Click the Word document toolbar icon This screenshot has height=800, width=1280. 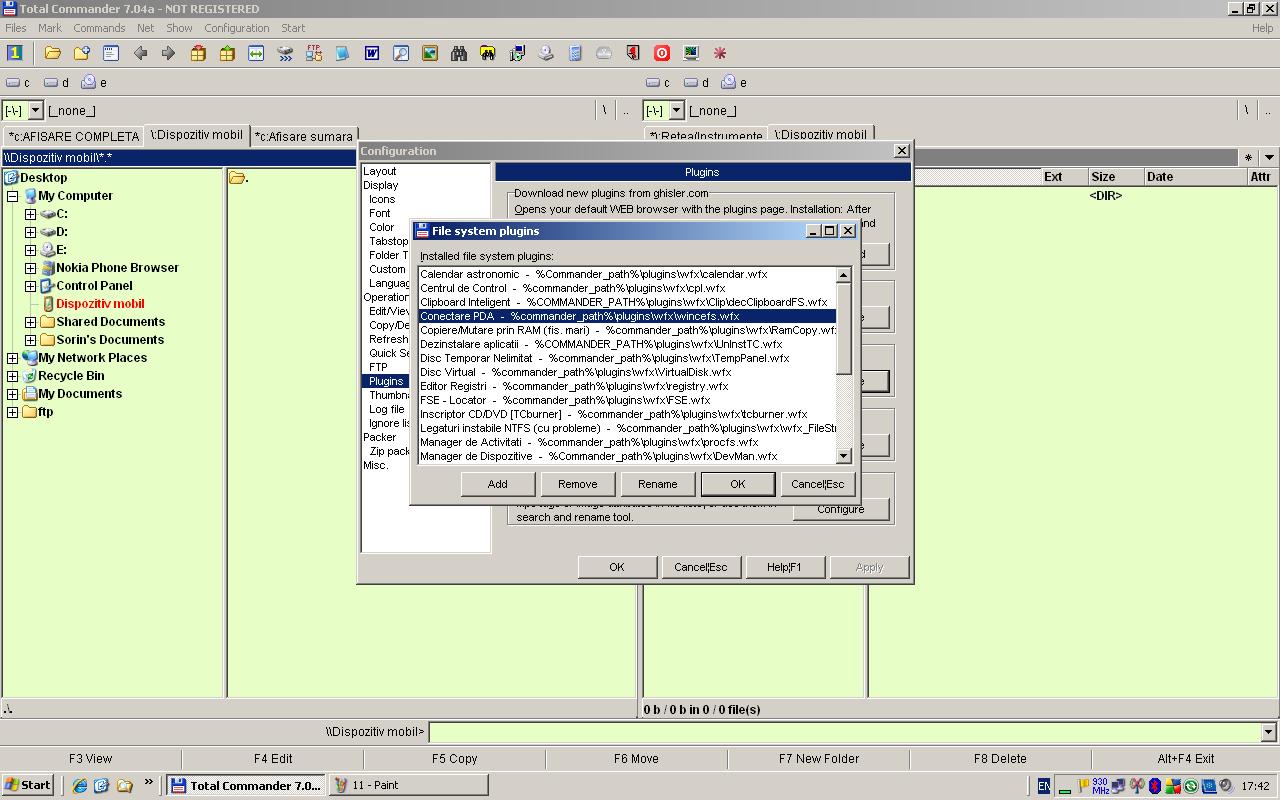[x=372, y=53]
